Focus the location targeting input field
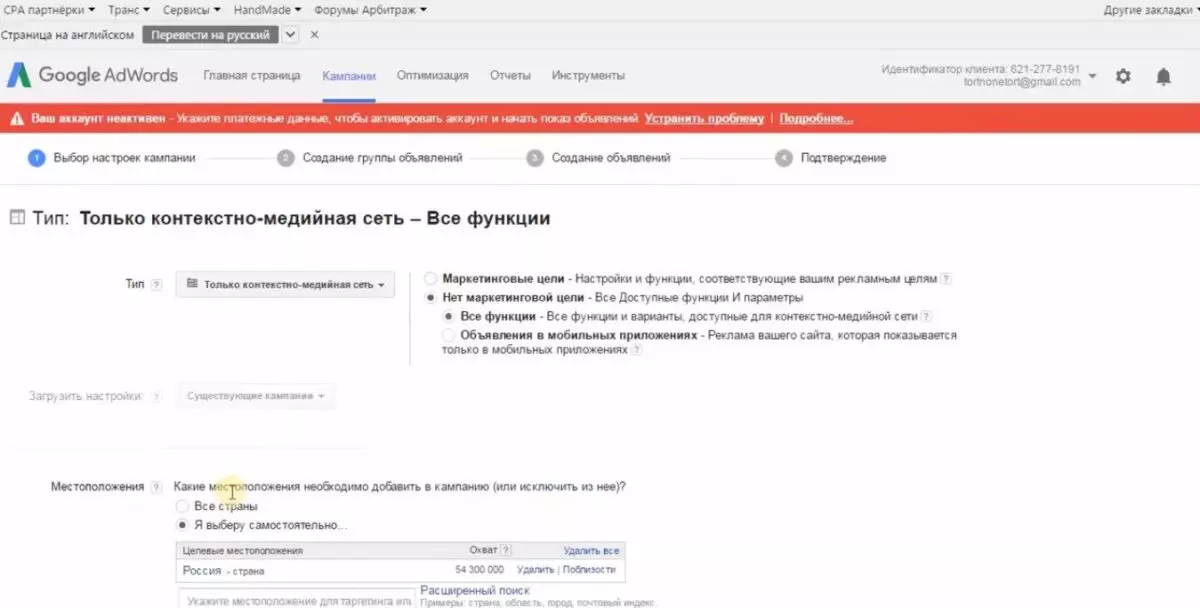 pyautogui.click(x=297, y=598)
